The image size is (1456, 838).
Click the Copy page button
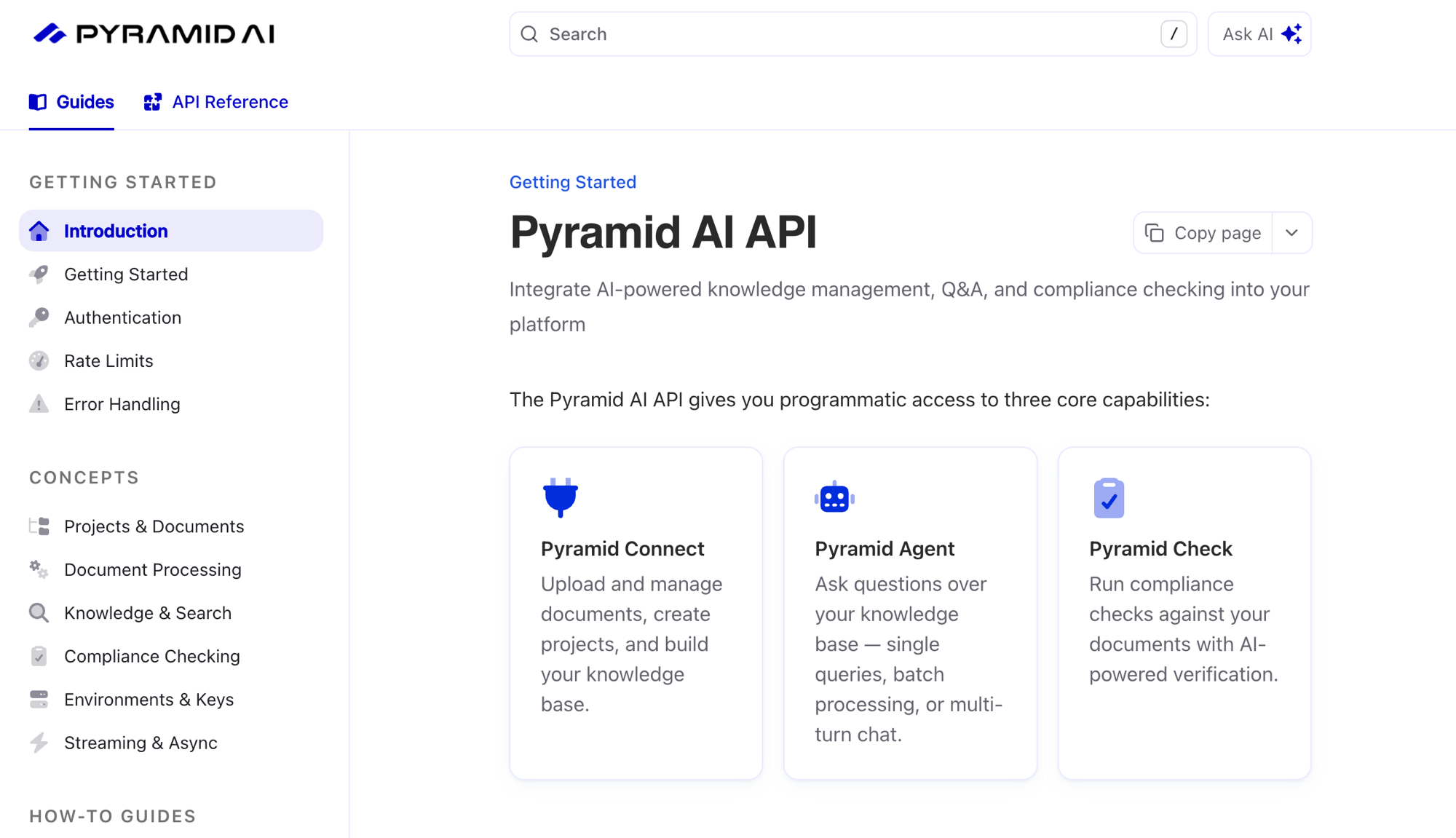1203,233
